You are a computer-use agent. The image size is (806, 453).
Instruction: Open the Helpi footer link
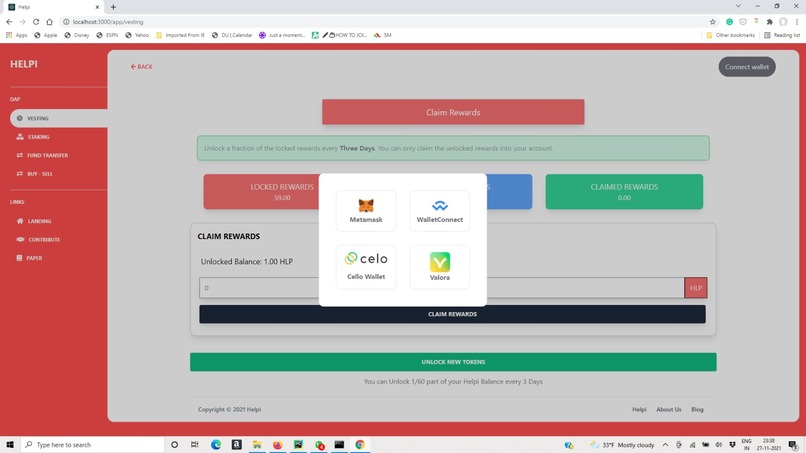(x=639, y=409)
